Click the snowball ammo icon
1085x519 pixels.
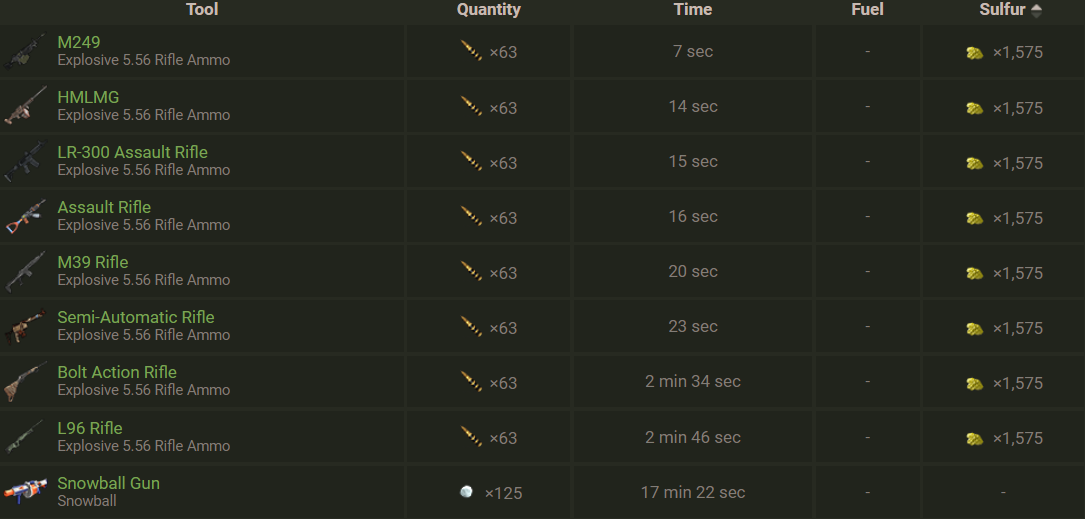466,492
